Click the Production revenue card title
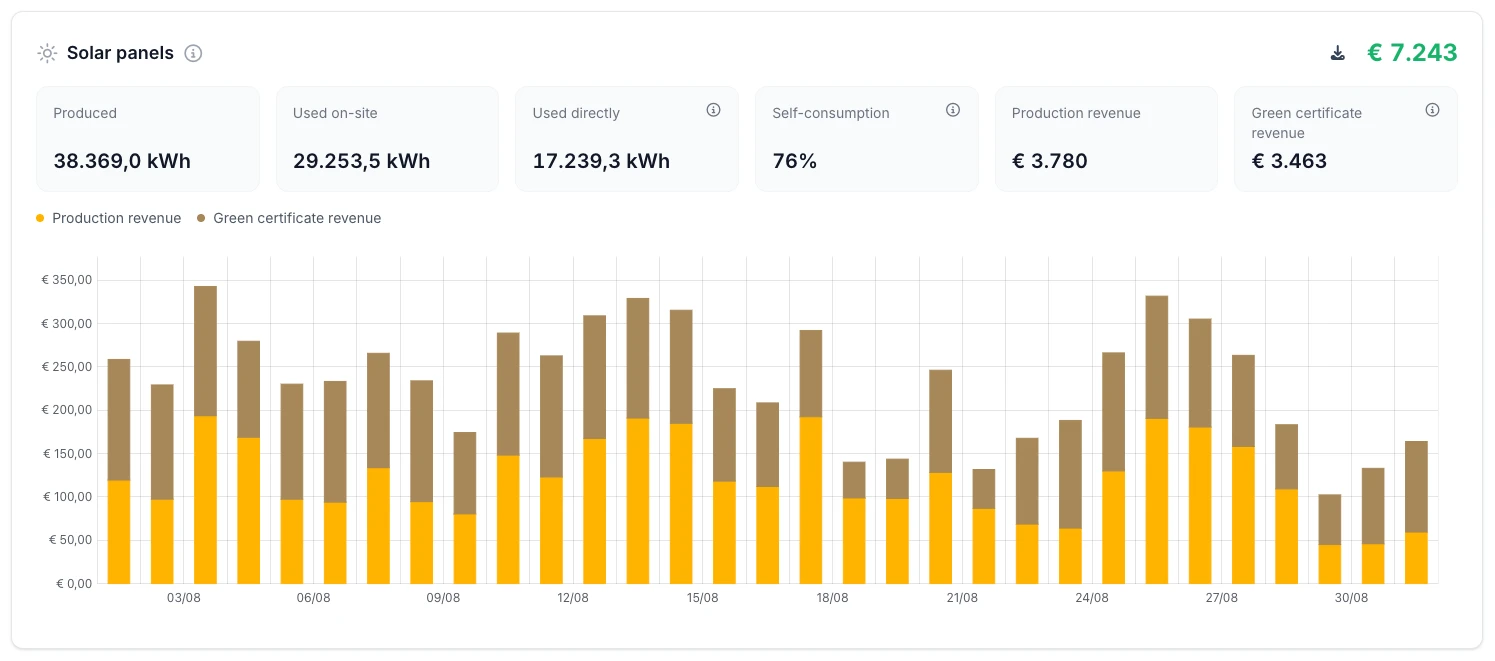 pos(1076,113)
